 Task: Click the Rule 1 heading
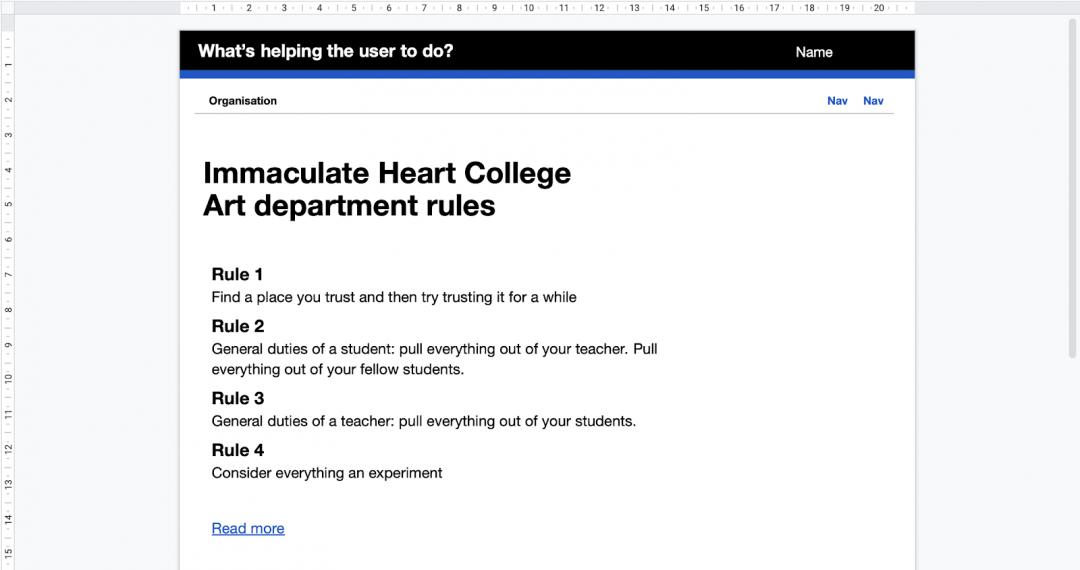pyautogui.click(x=237, y=274)
